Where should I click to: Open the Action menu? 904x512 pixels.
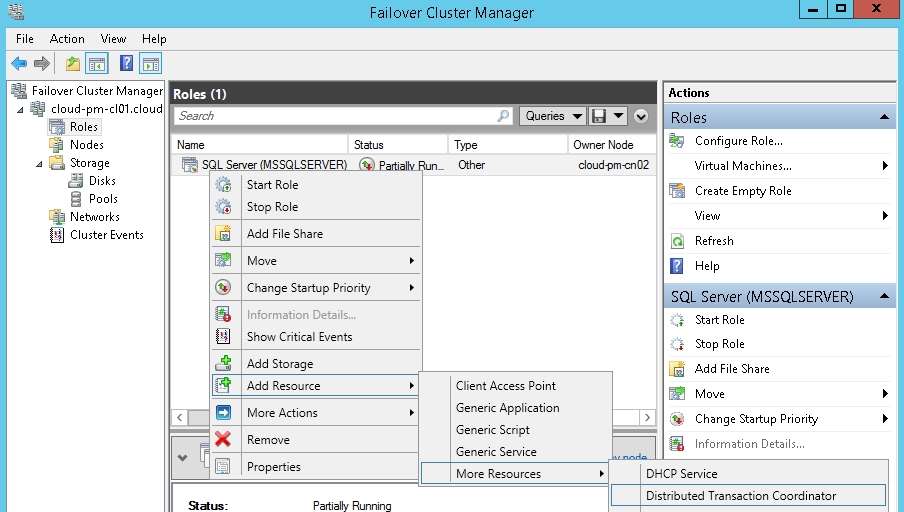[67, 39]
